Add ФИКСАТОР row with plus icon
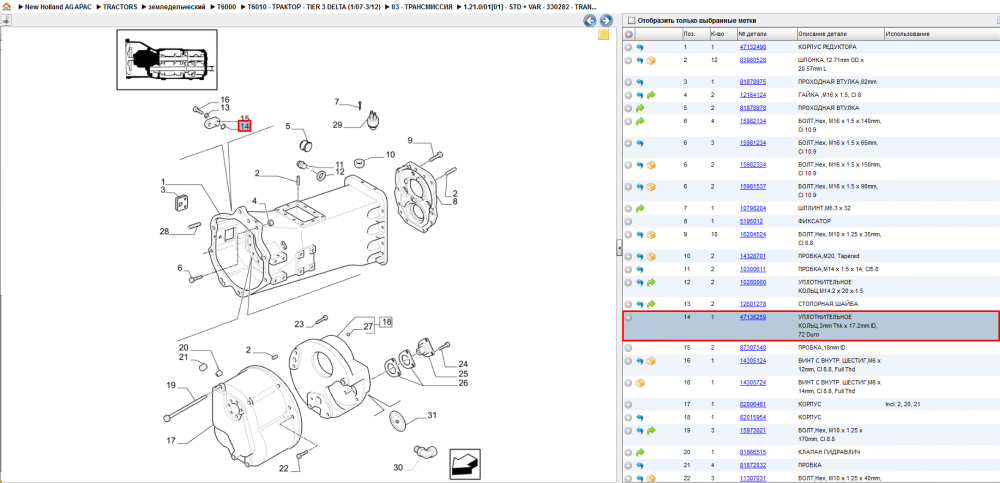Viewport: 1000px width, 483px height. pyautogui.click(x=629, y=221)
